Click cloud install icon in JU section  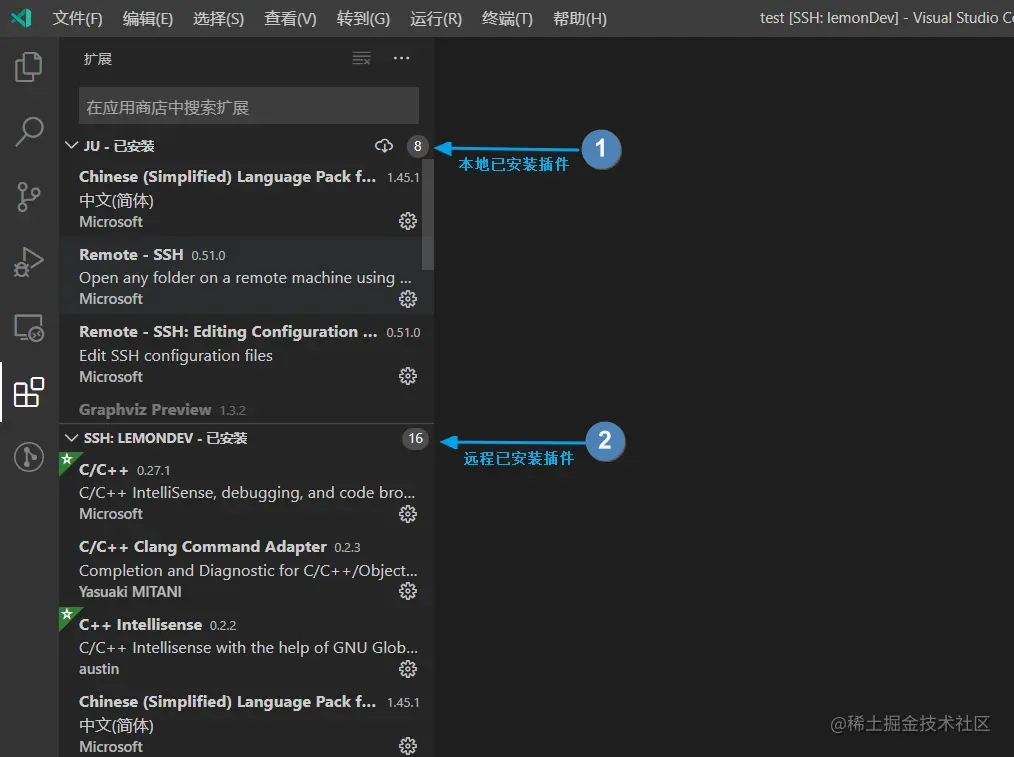coord(384,146)
